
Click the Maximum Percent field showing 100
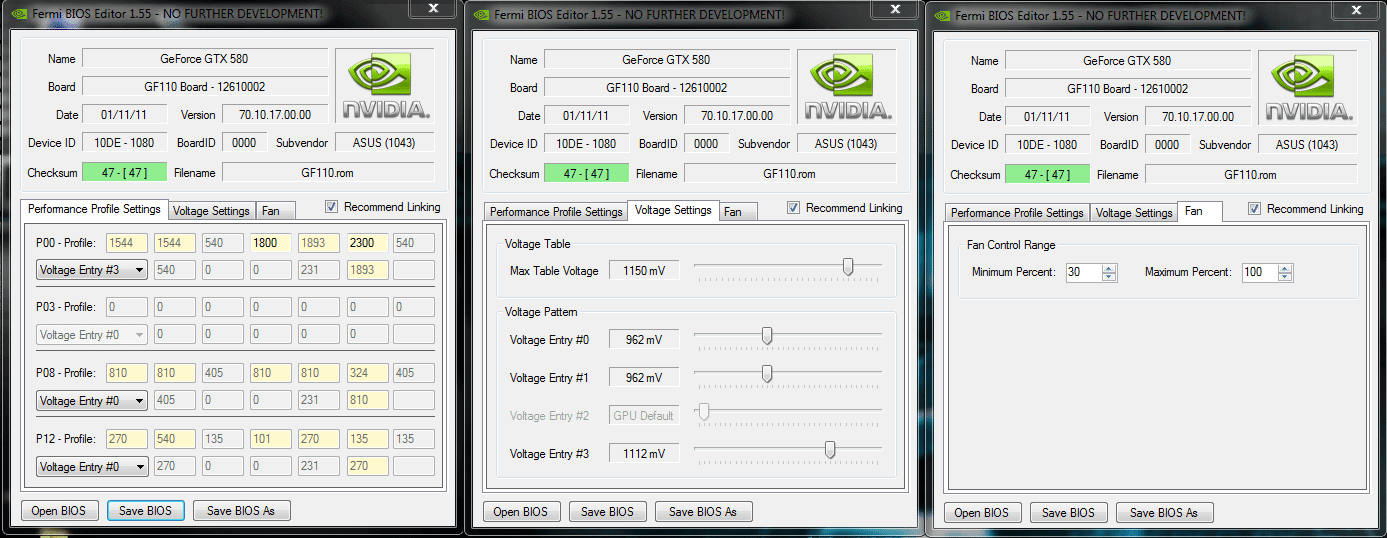1261,272
